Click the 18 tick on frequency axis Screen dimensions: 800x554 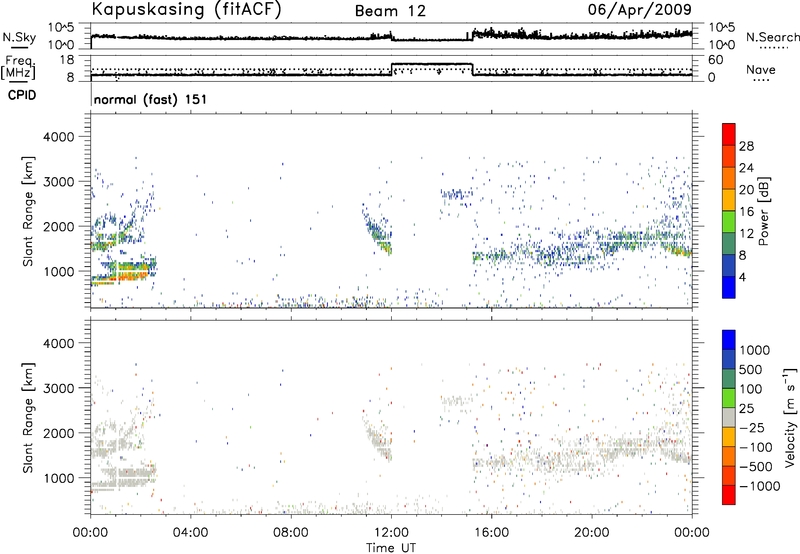pyautogui.click(x=67, y=60)
